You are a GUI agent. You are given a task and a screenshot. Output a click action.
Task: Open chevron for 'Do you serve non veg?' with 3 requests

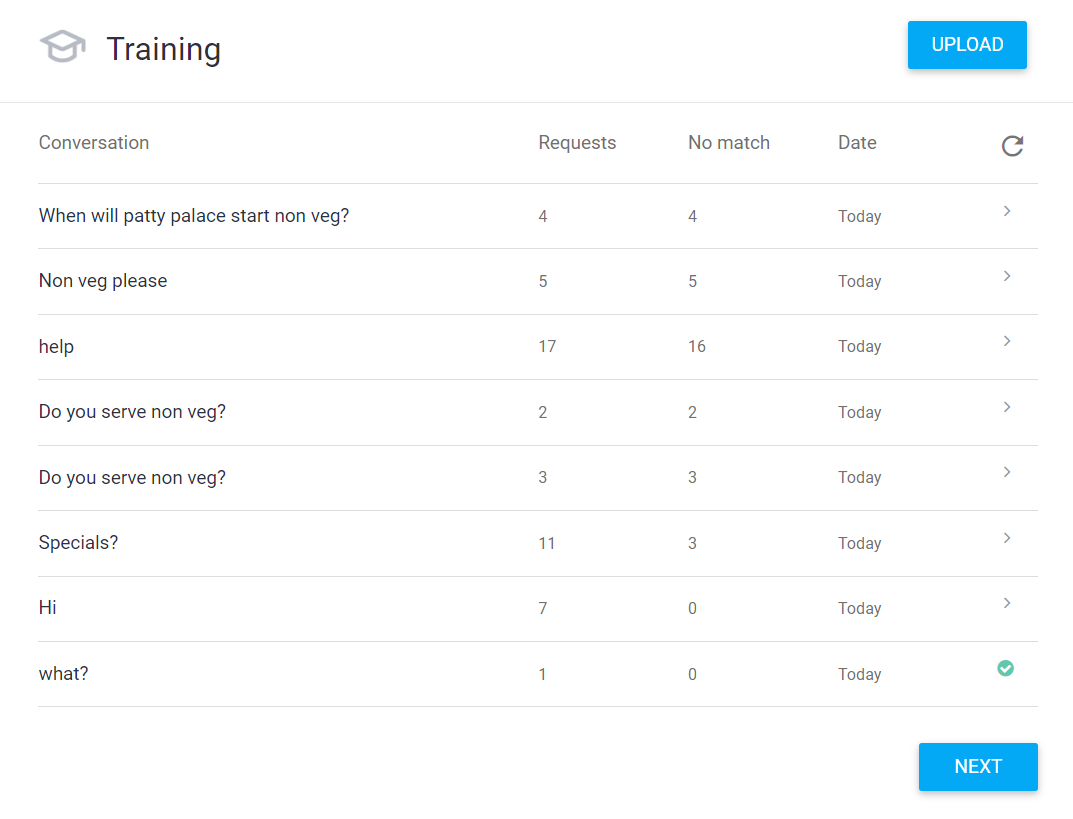(1007, 472)
